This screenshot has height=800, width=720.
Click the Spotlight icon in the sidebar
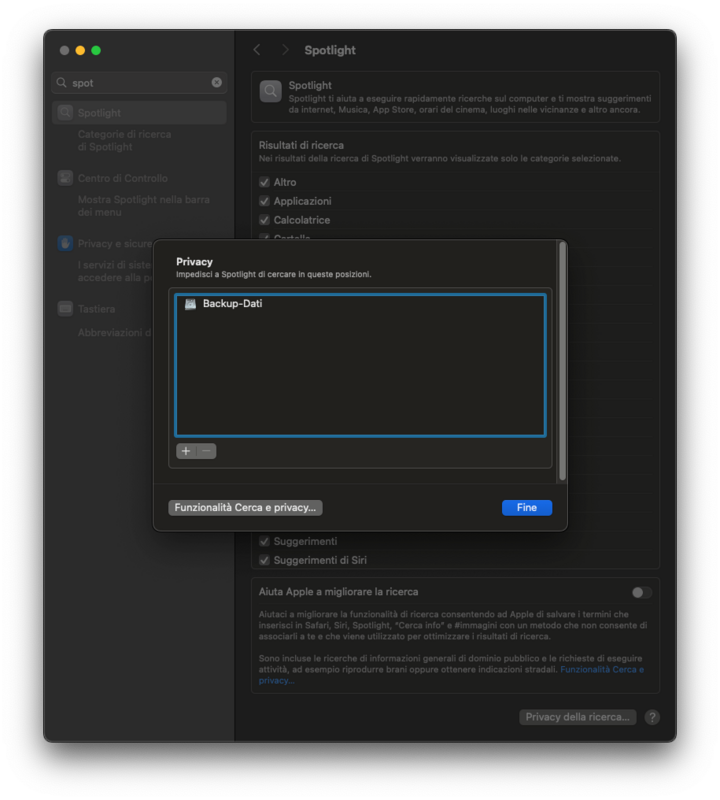pyautogui.click(x=65, y=113)
